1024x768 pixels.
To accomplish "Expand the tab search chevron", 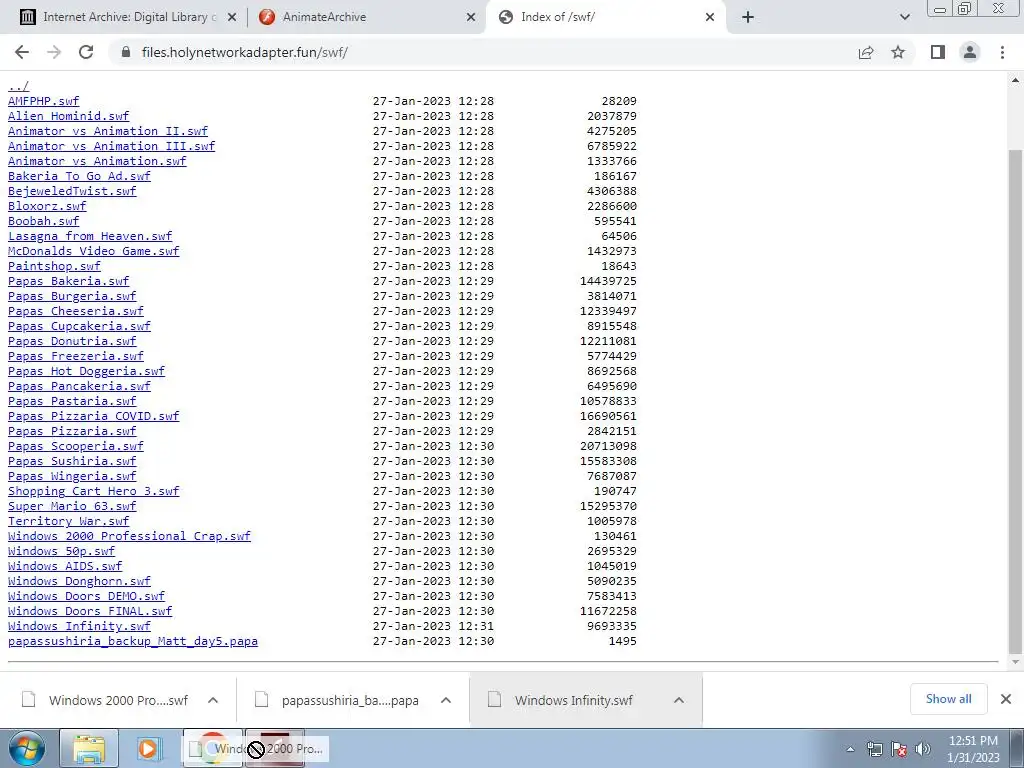I will pos(904,17).
